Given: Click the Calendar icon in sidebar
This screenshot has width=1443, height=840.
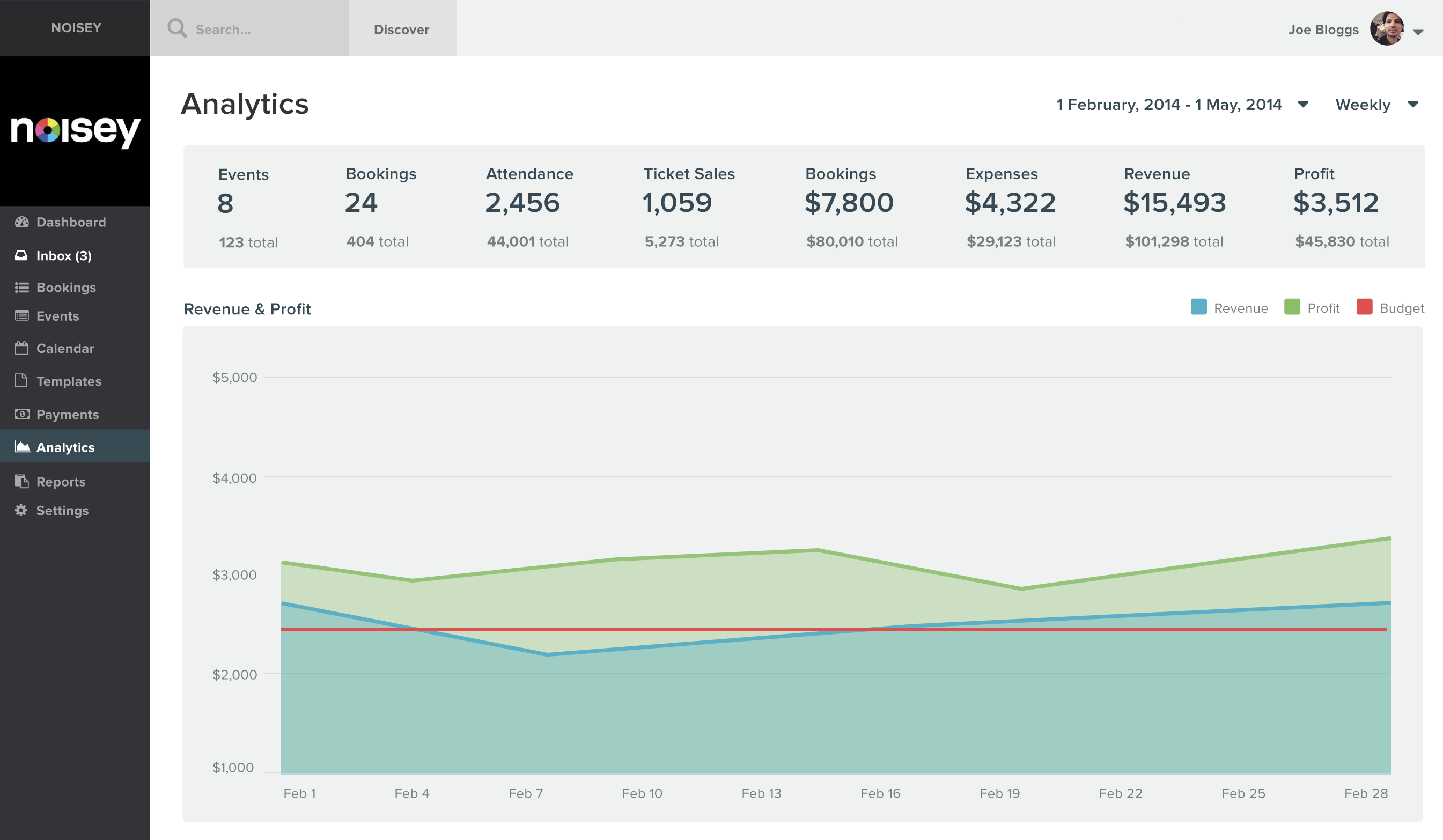Looking at the screenshot, I should (x=21, y=348).
